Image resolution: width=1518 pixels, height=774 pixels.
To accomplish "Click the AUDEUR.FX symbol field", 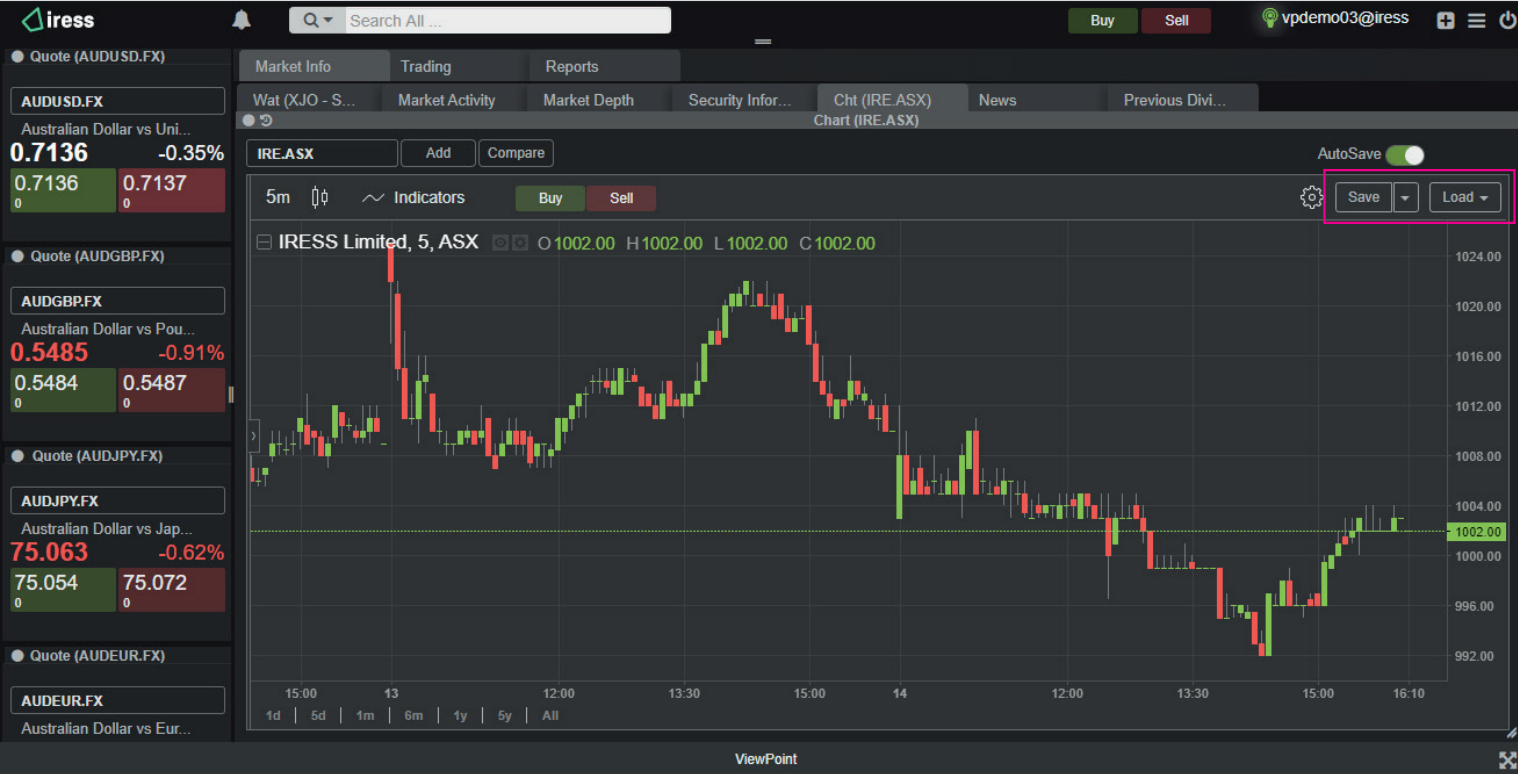I will pyautogui.click(x=117, y=701).
